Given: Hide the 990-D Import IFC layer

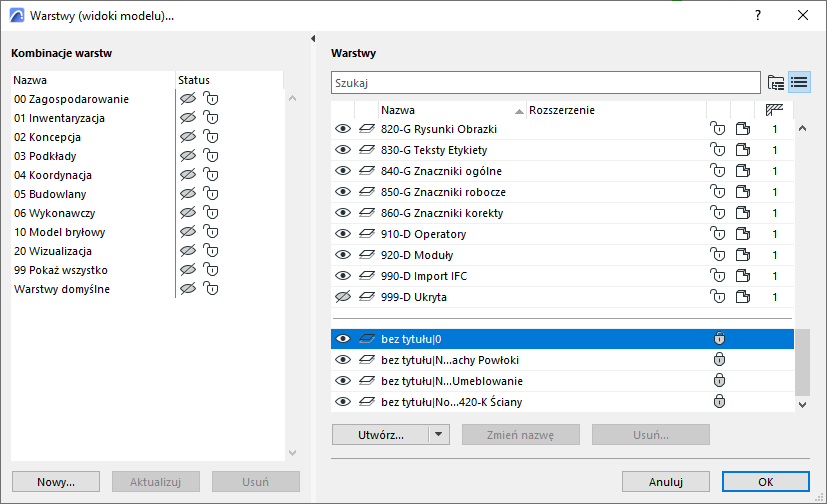Looking at the screenshot, I should [343, 276].
